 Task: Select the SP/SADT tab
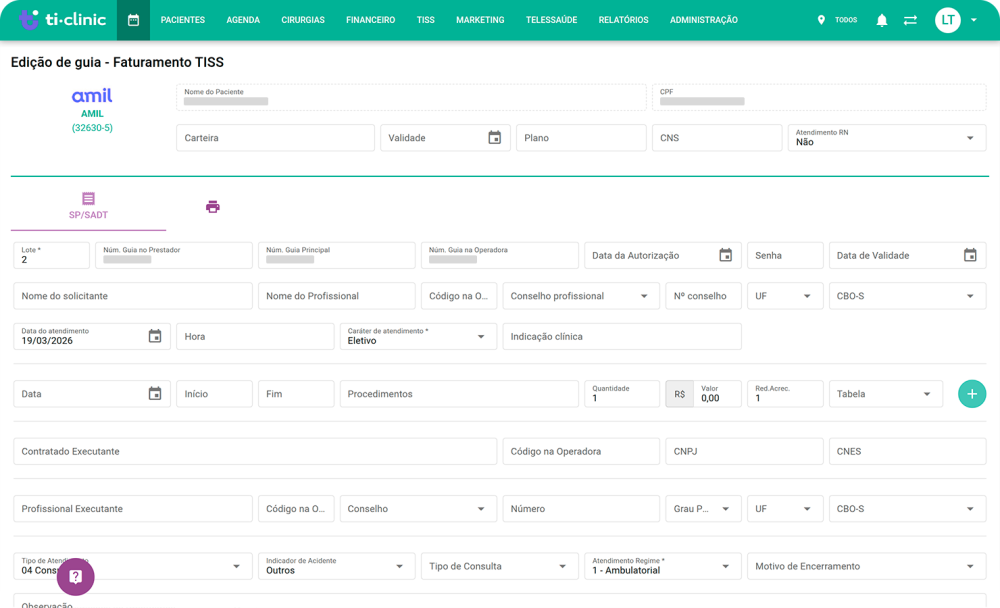coord(89,209)
